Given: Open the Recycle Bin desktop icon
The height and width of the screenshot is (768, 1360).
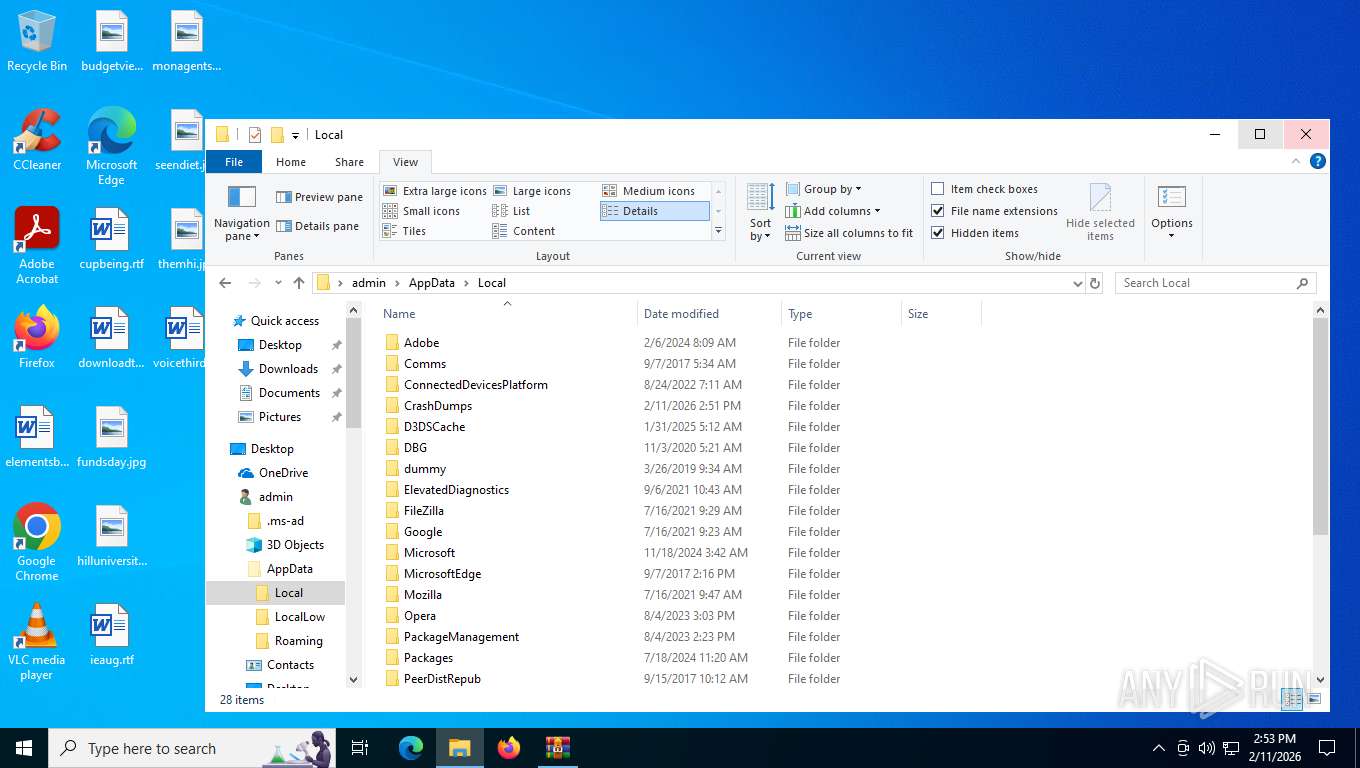Looking at the screenshot, I should [37, 42].
